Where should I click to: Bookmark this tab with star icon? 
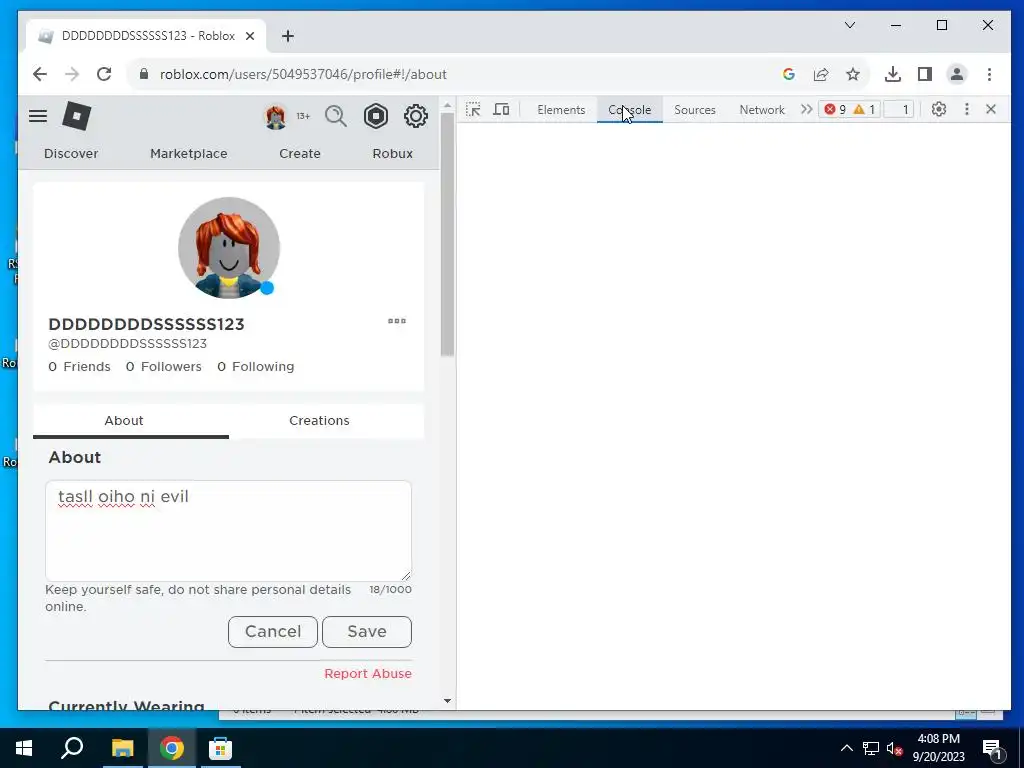(x=853, y=74)
